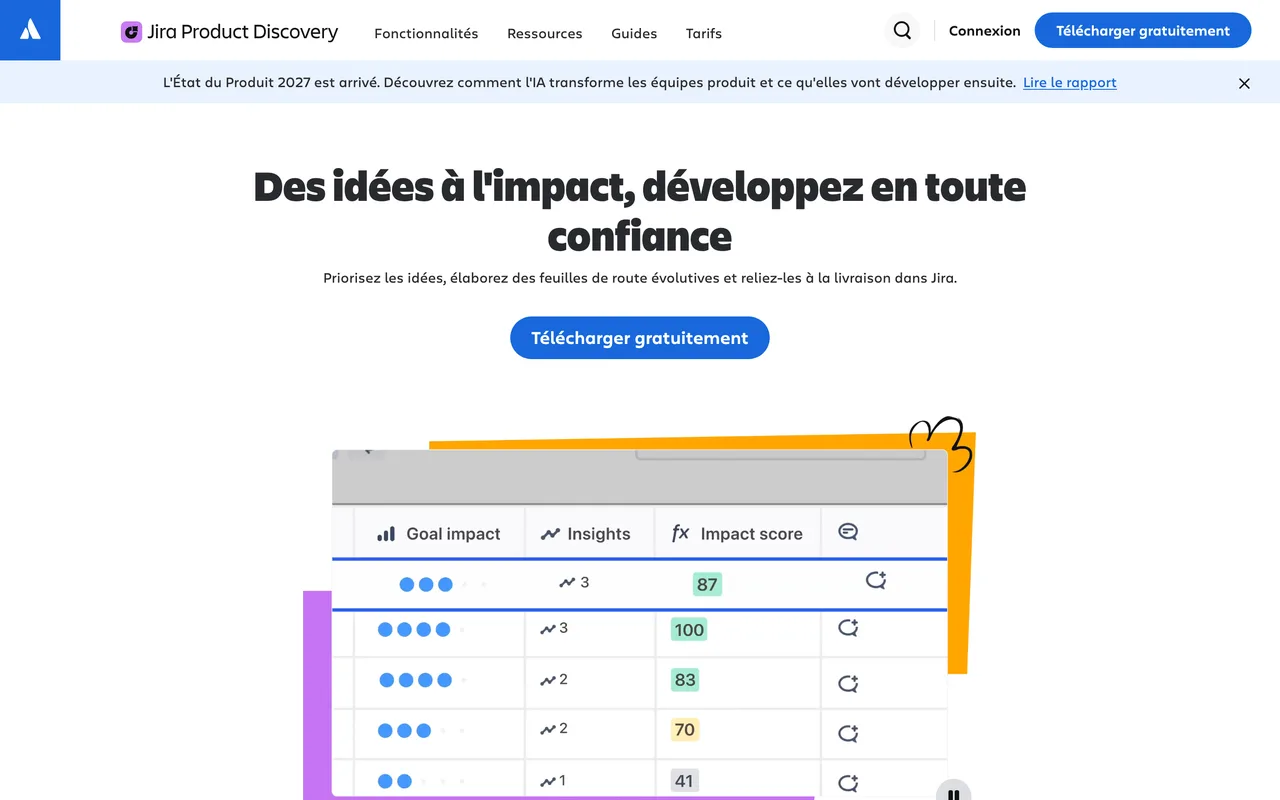This screenshot has height=800, width=1280.
Task: Select the Impact score value 87
Action: click(x=707, y=584)
